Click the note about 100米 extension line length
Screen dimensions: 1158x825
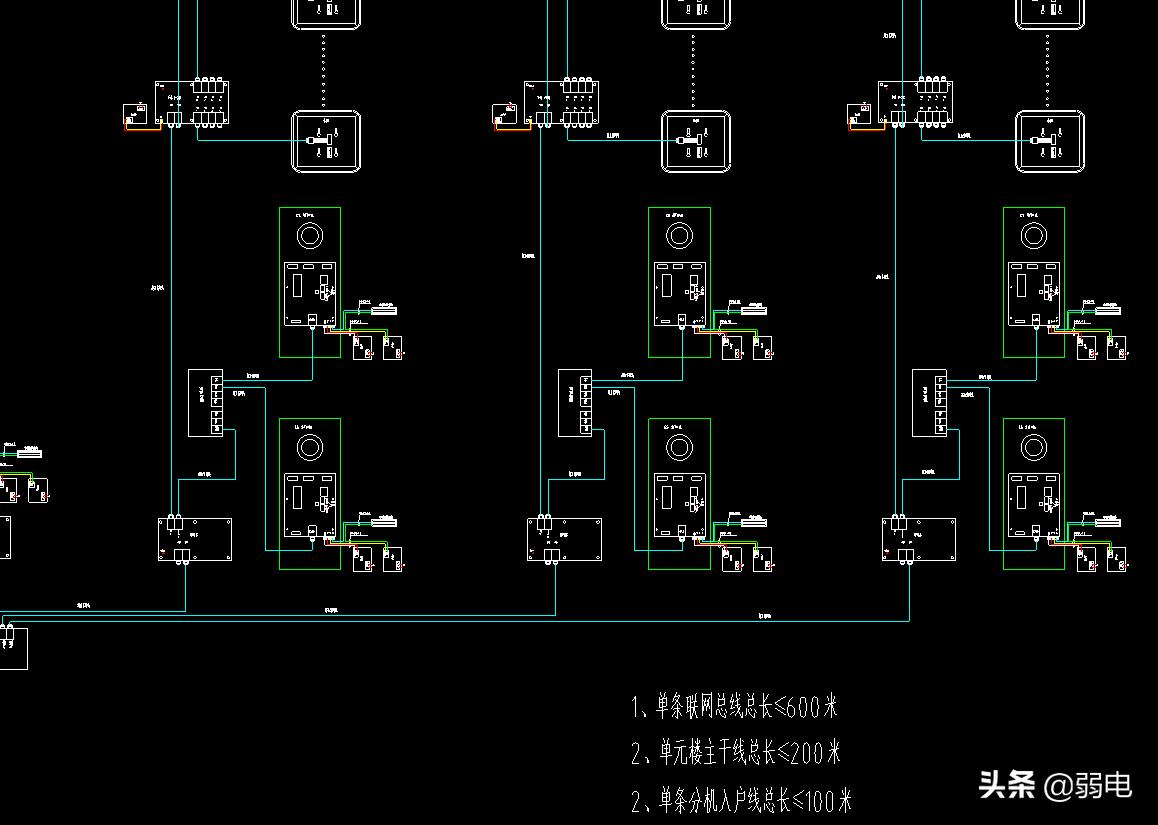(742, 800)
